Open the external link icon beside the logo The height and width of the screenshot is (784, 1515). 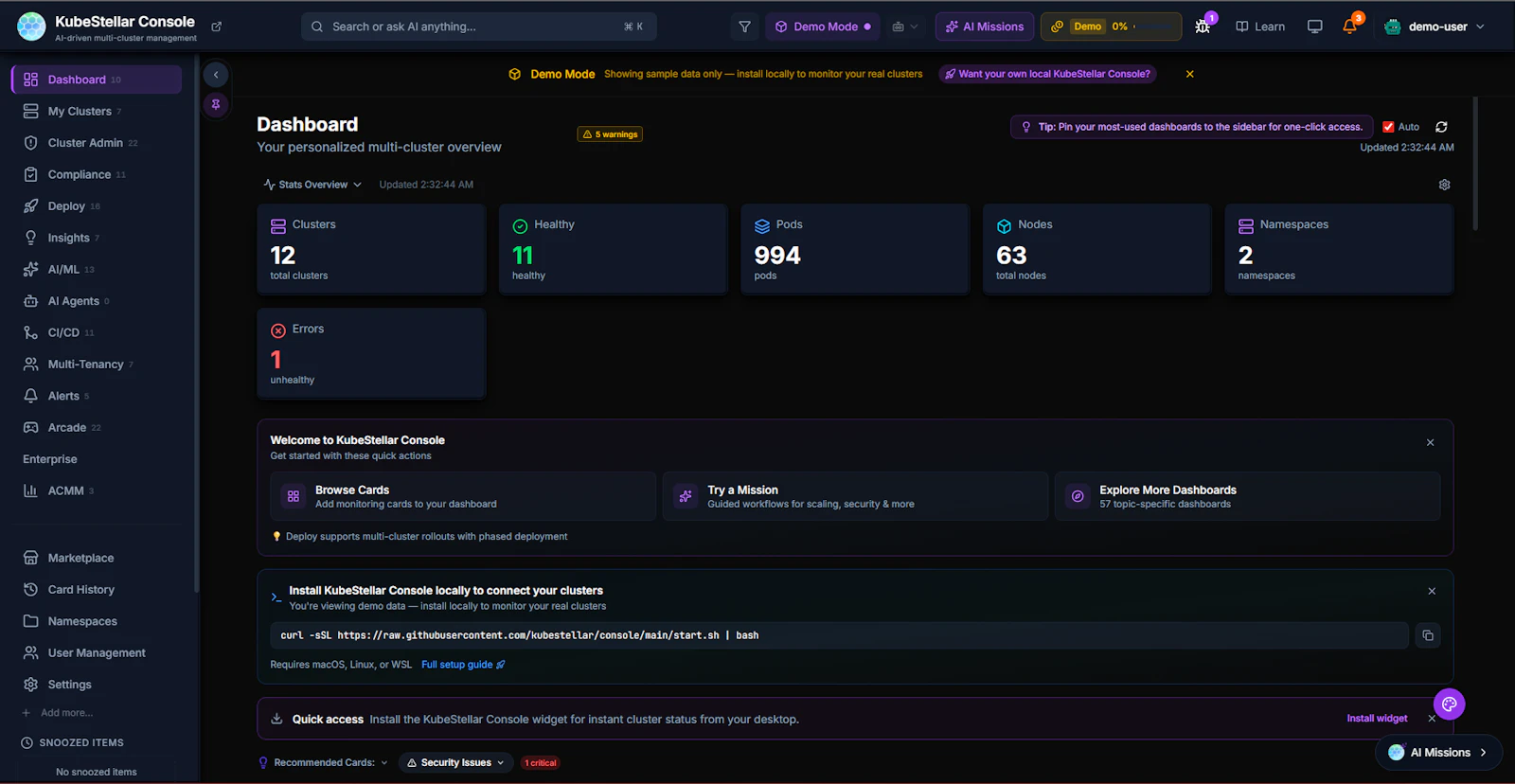click(216, 27)
